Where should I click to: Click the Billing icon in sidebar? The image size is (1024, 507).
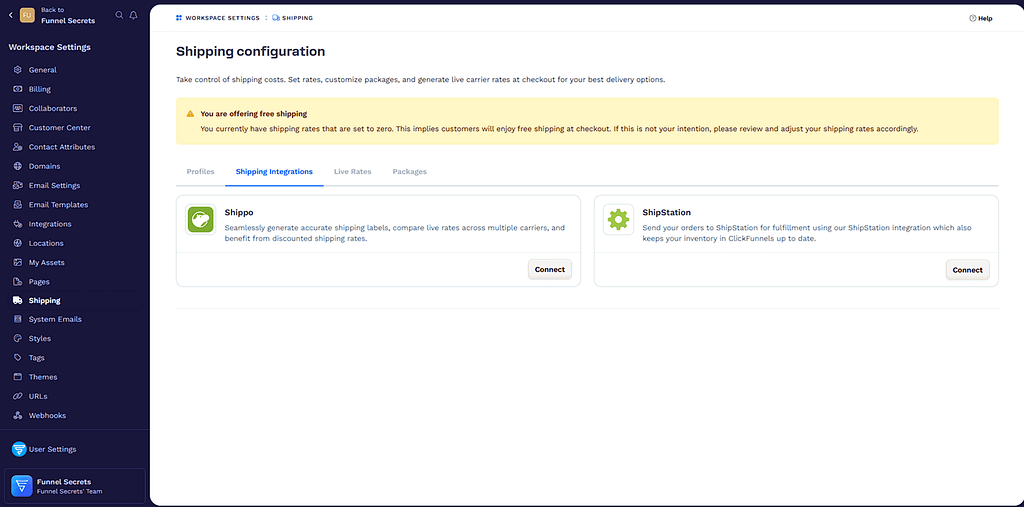click(x=18, y=89)
